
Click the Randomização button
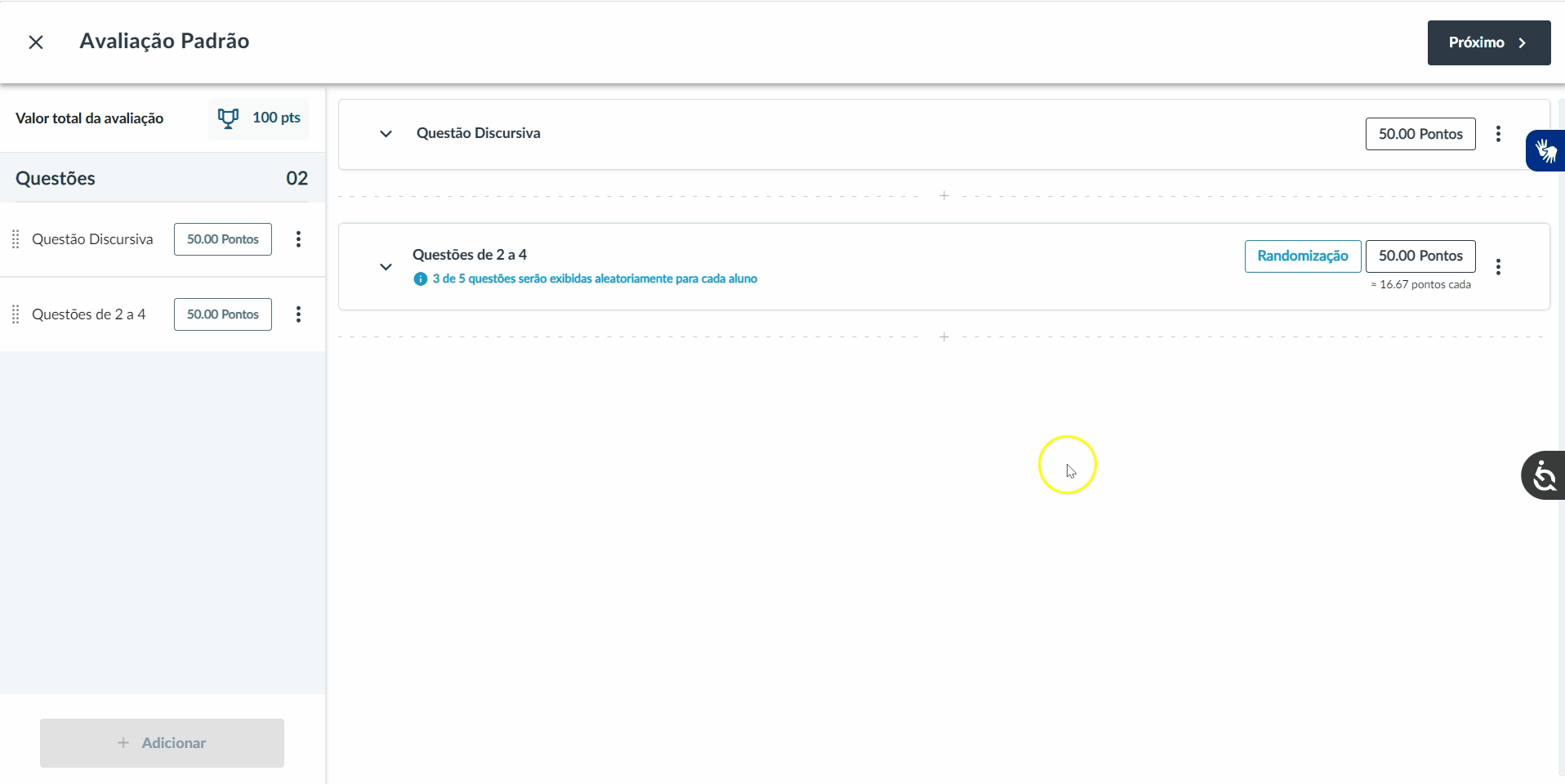pyautogui.click(x=1303, y=256)
